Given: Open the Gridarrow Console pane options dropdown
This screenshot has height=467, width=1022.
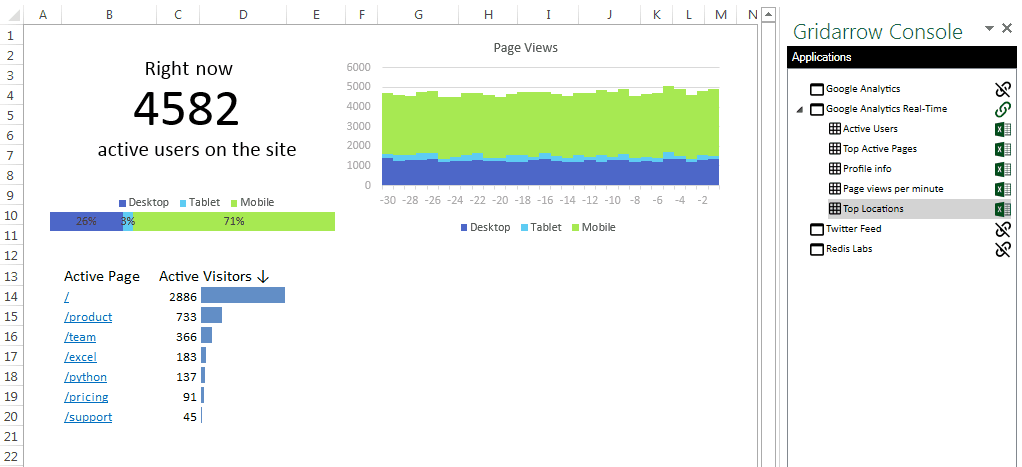Looking at the screenshot, I should click(989, 27).
